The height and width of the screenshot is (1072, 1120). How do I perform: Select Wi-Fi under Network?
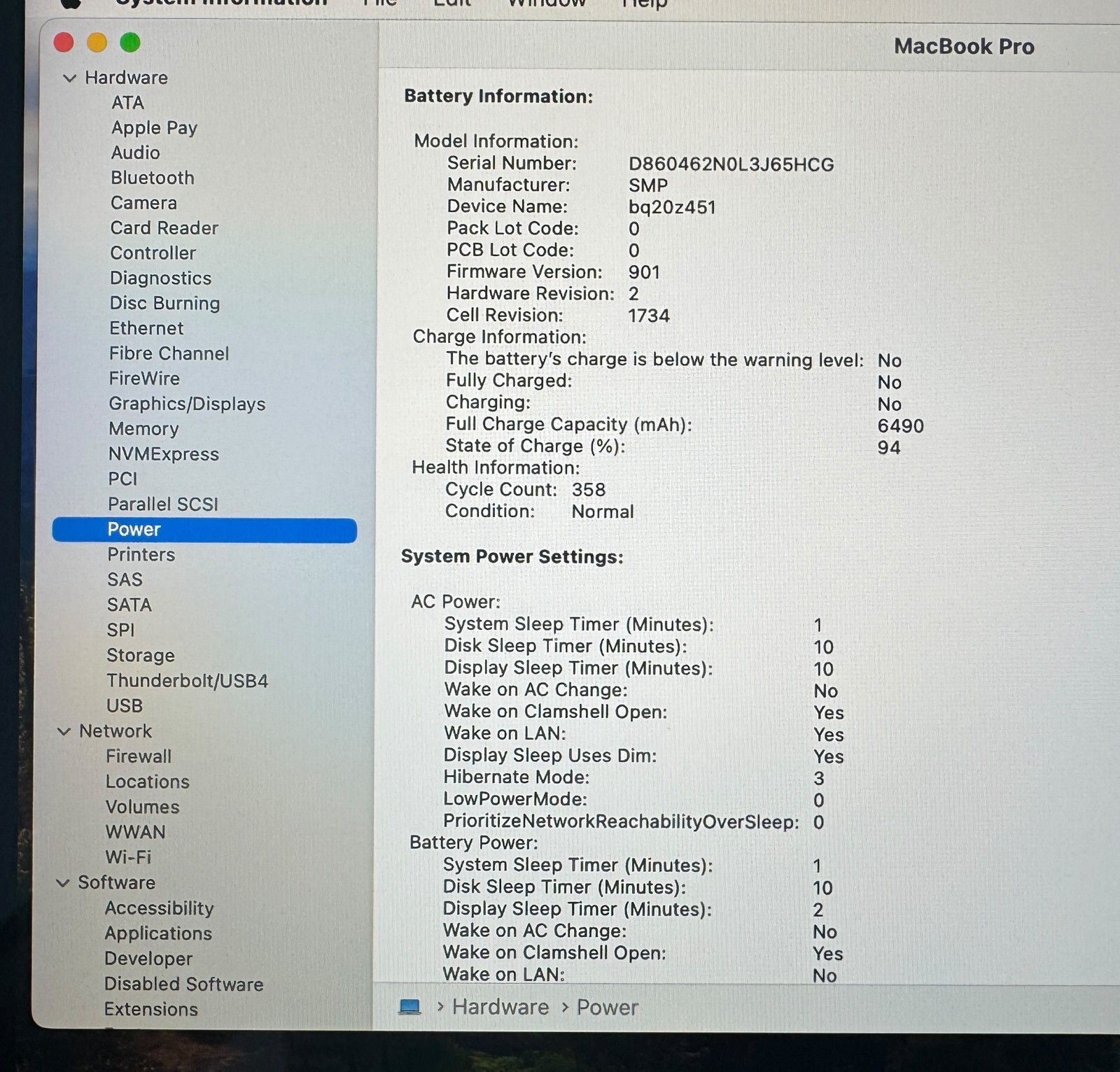(128, 857)
